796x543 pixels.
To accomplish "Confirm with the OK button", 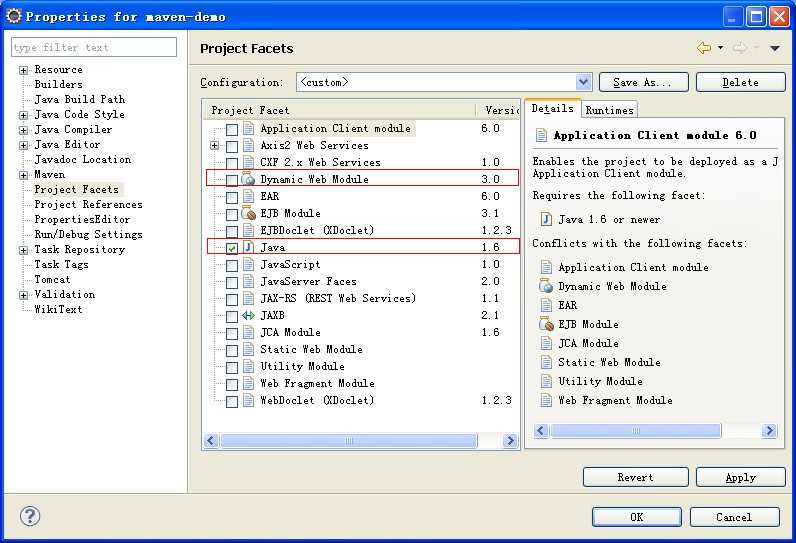I will 637,517.
